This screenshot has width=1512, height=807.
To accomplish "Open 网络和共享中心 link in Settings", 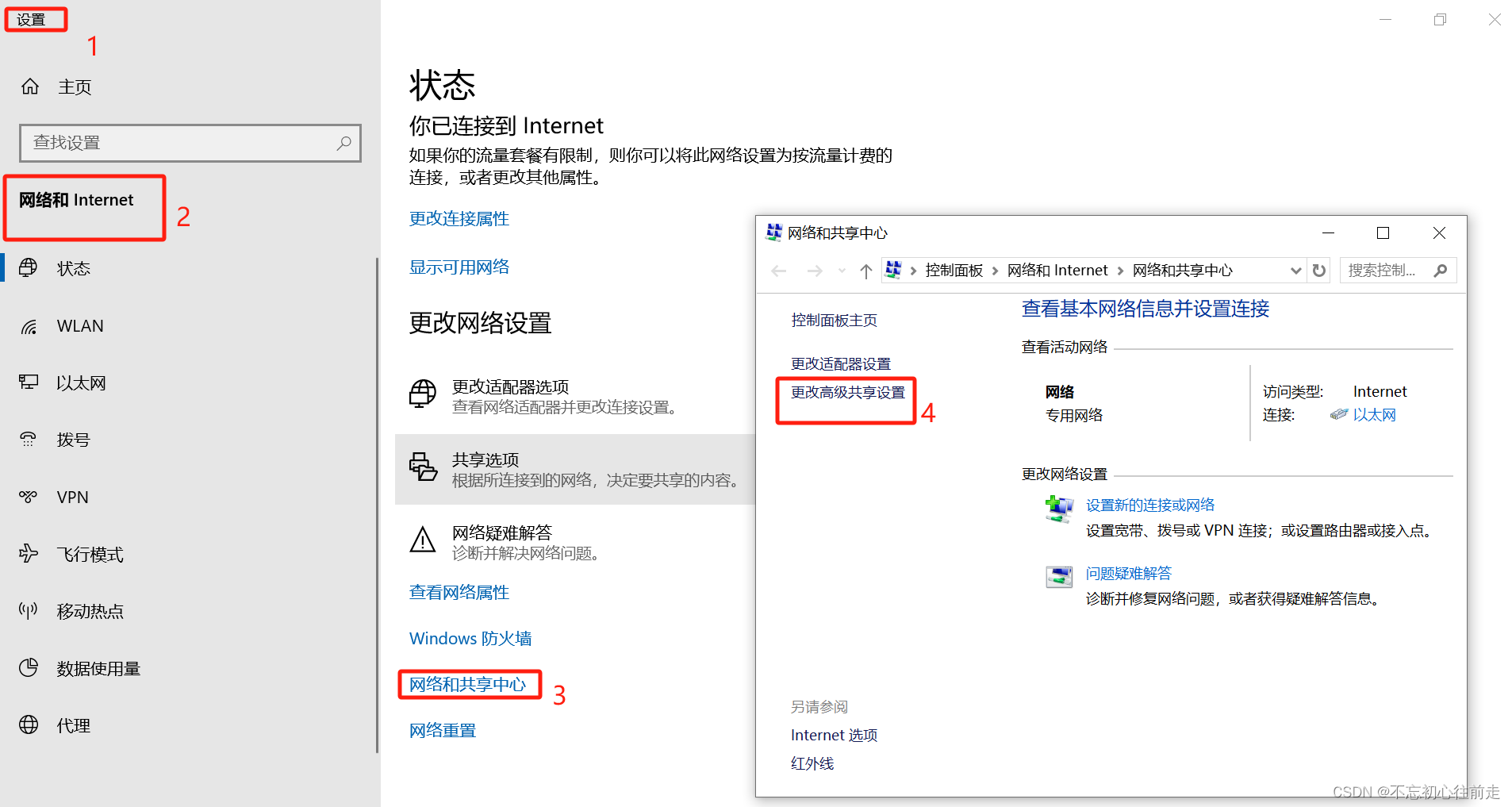I will pyautogui.click(x=468, y=685).
